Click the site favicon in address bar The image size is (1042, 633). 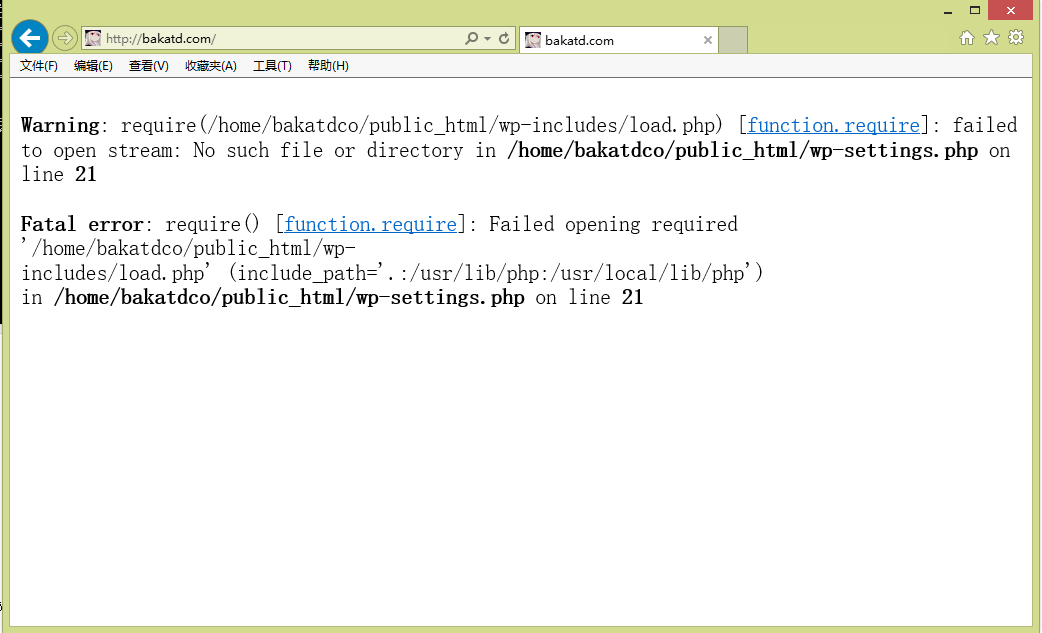[x=93, y=39]
